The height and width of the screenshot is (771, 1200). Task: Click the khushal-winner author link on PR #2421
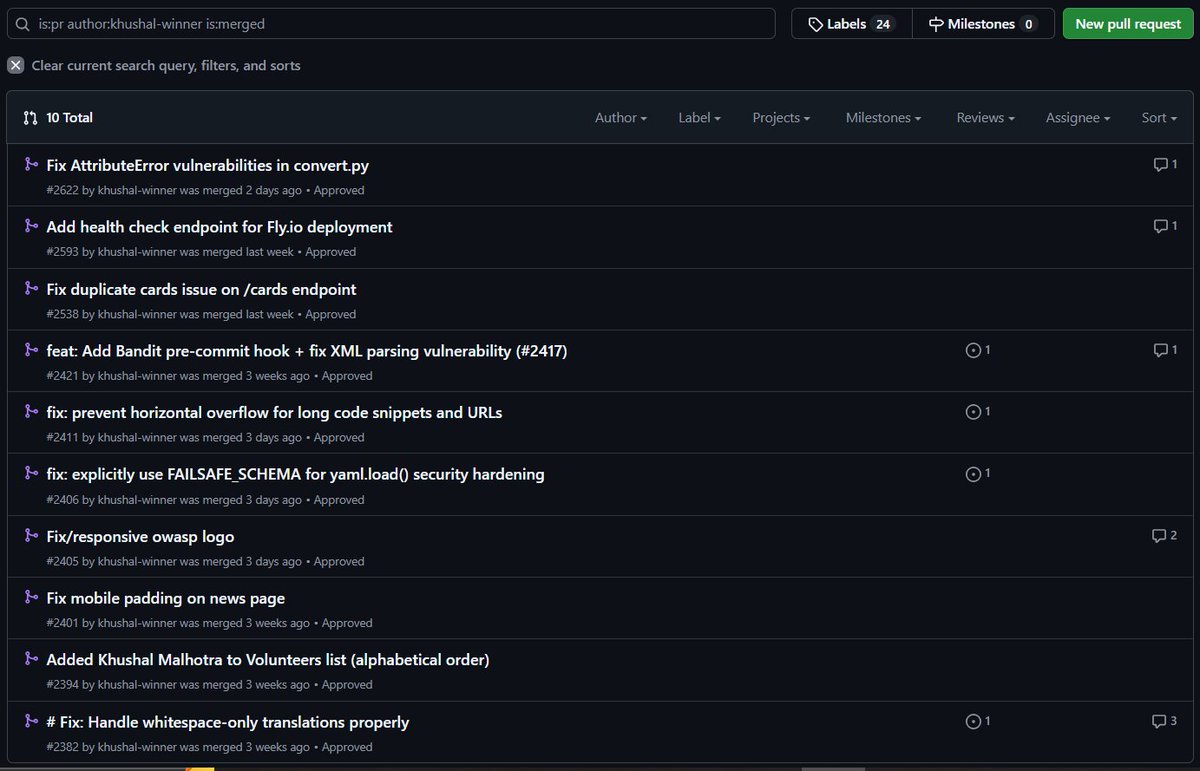137,376
